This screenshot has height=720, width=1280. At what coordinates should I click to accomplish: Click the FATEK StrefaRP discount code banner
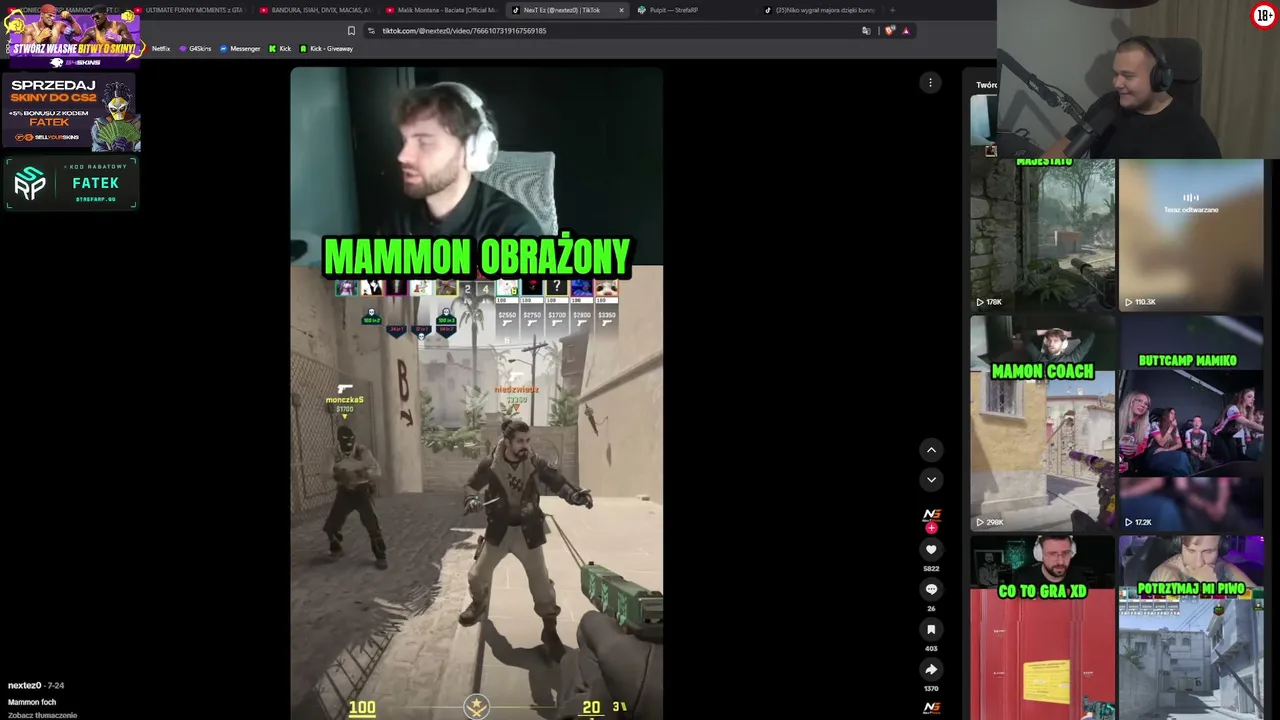click(x=71, y=184)
